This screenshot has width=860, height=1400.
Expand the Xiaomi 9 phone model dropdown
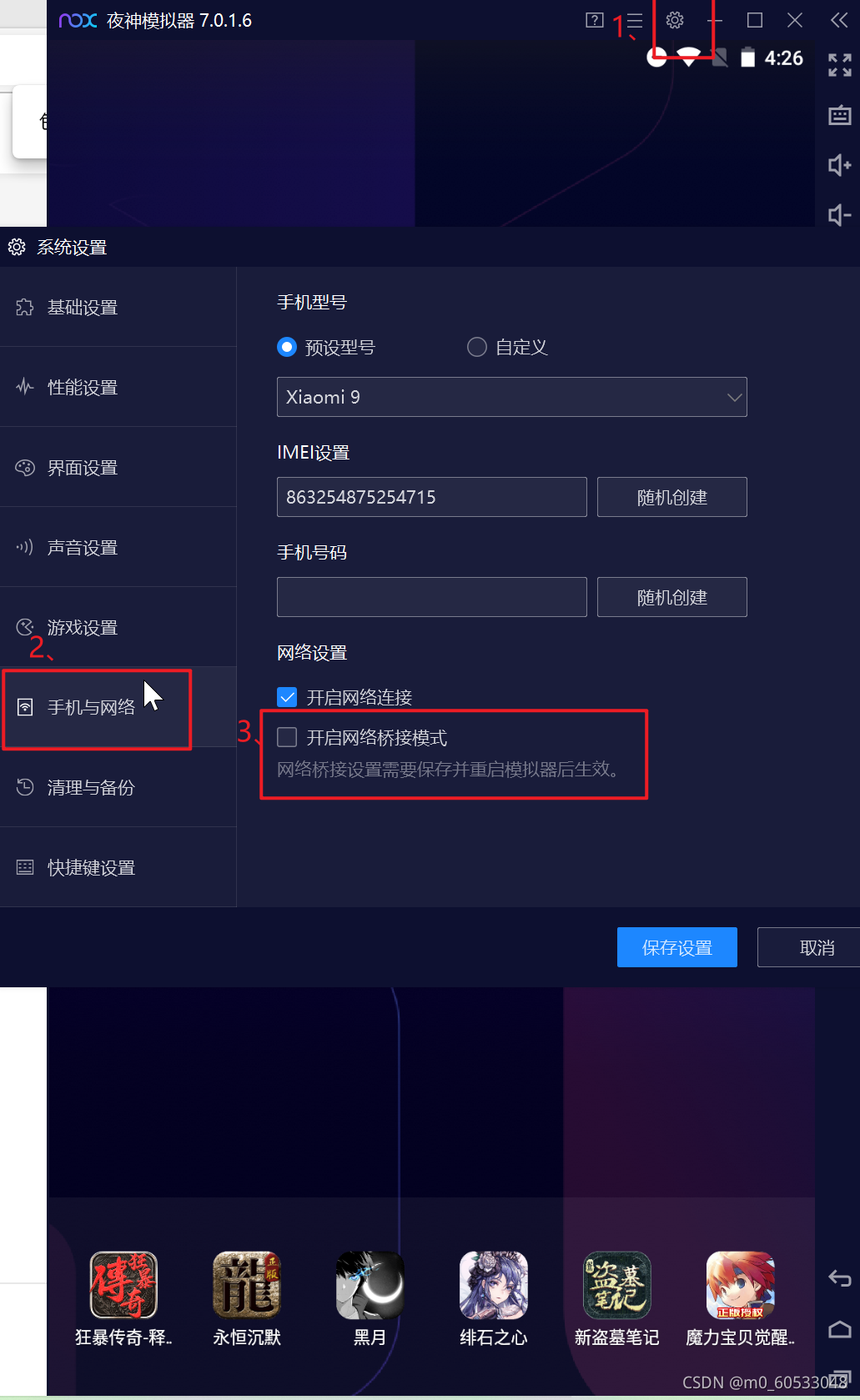pos(512,397)
